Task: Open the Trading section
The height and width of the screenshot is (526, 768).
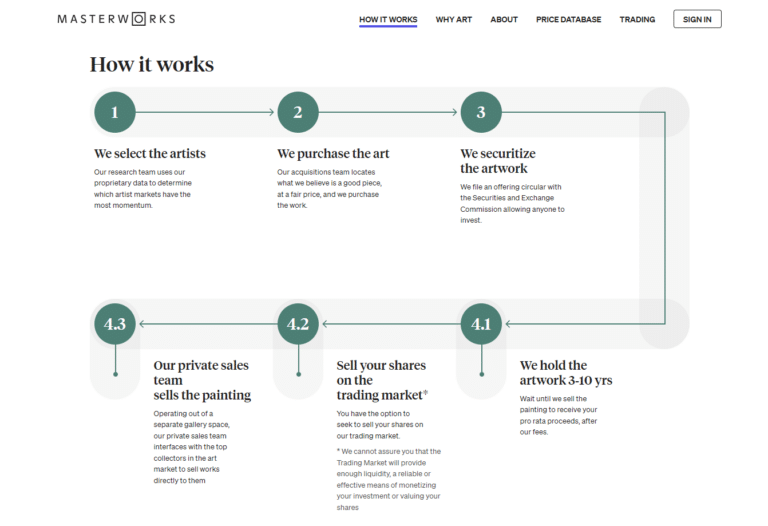Action: 637,19
